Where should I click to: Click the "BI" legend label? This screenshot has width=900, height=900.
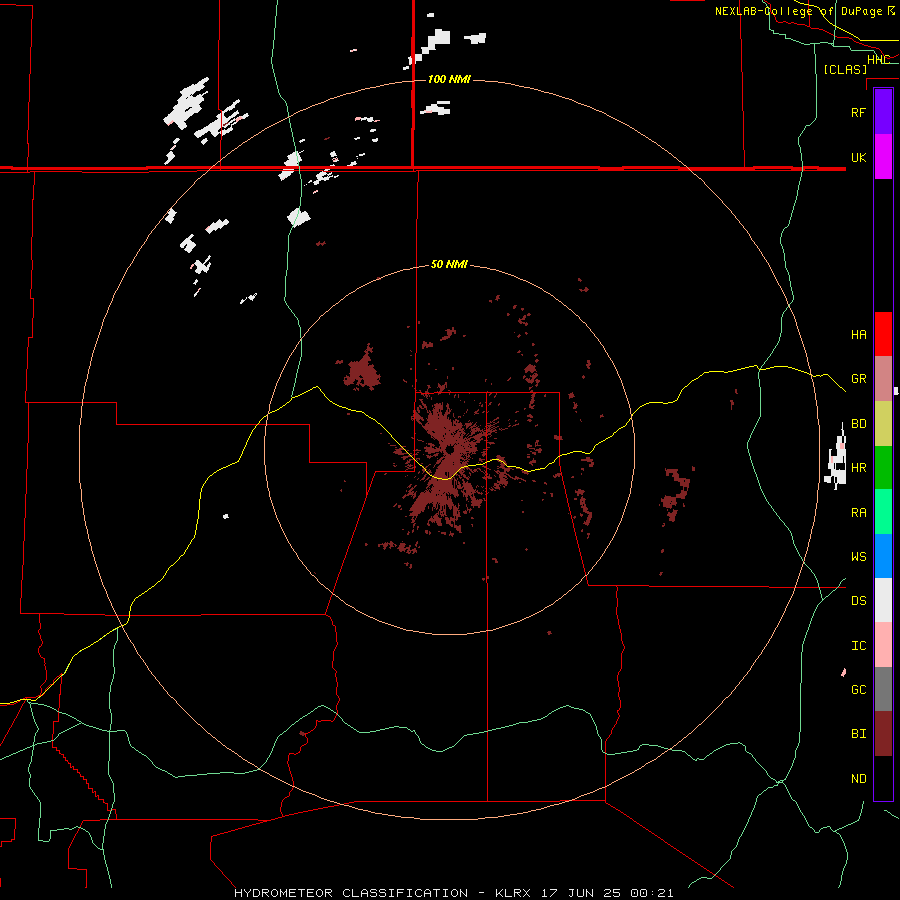858,734
